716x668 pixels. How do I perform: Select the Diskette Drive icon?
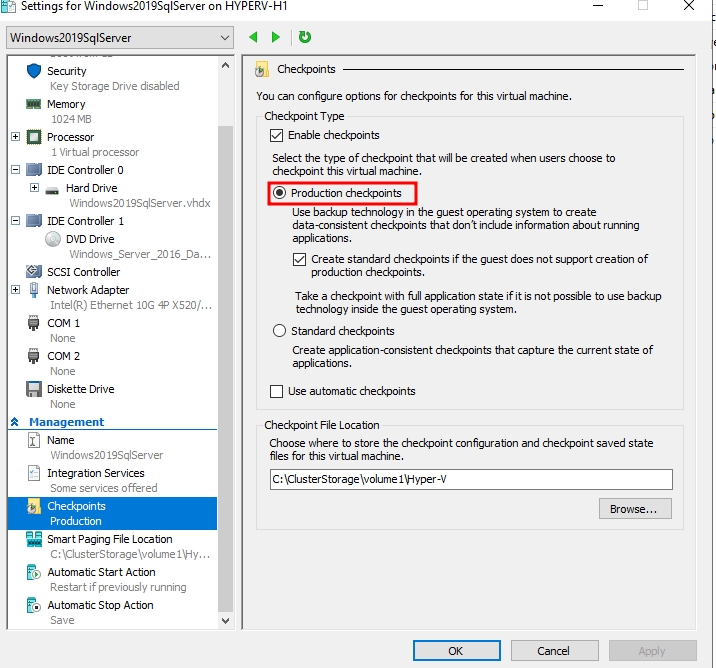pyautogui.click(x=34, y=389)
